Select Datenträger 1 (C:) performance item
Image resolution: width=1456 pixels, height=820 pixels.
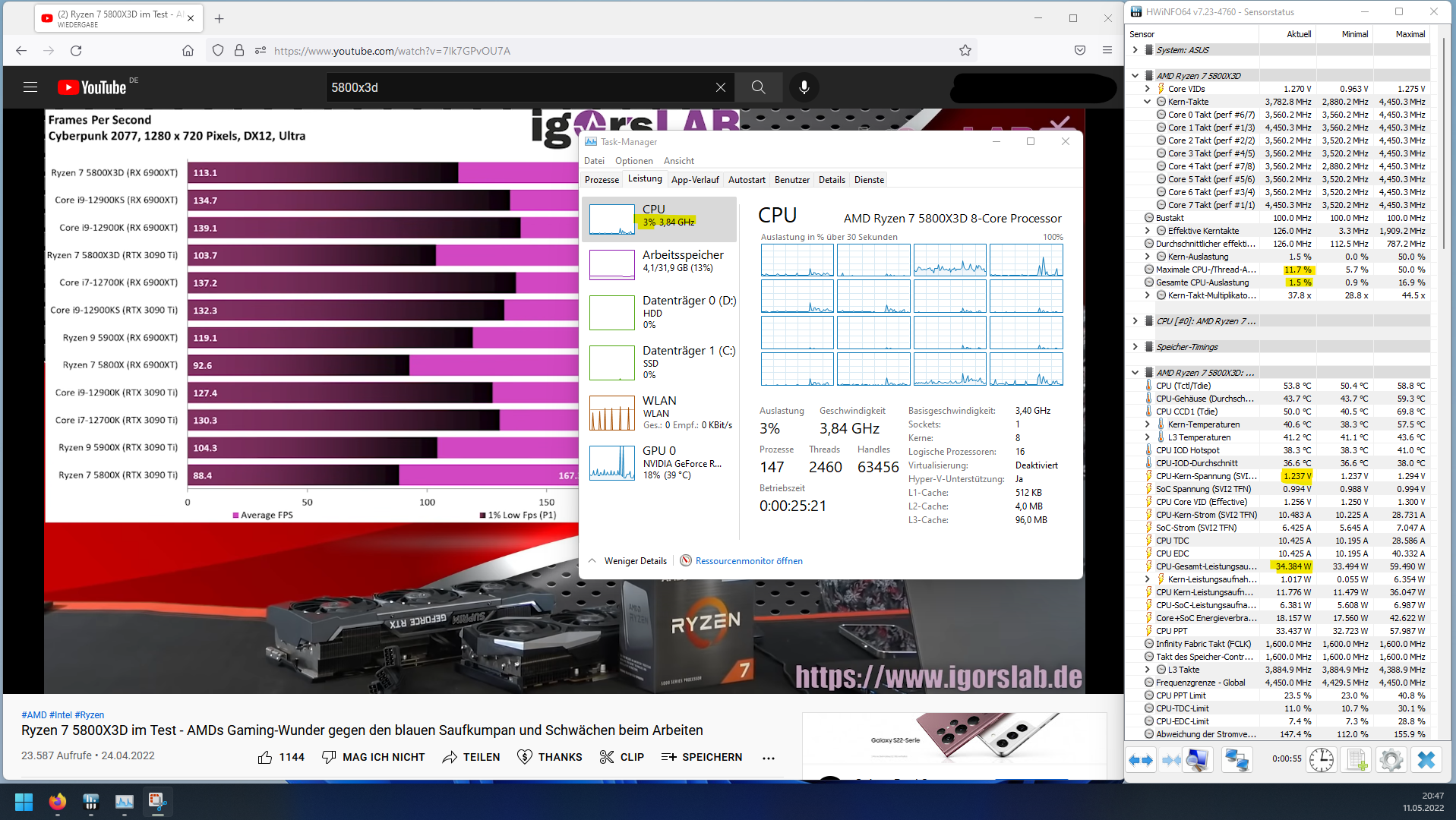coord(659,362)
